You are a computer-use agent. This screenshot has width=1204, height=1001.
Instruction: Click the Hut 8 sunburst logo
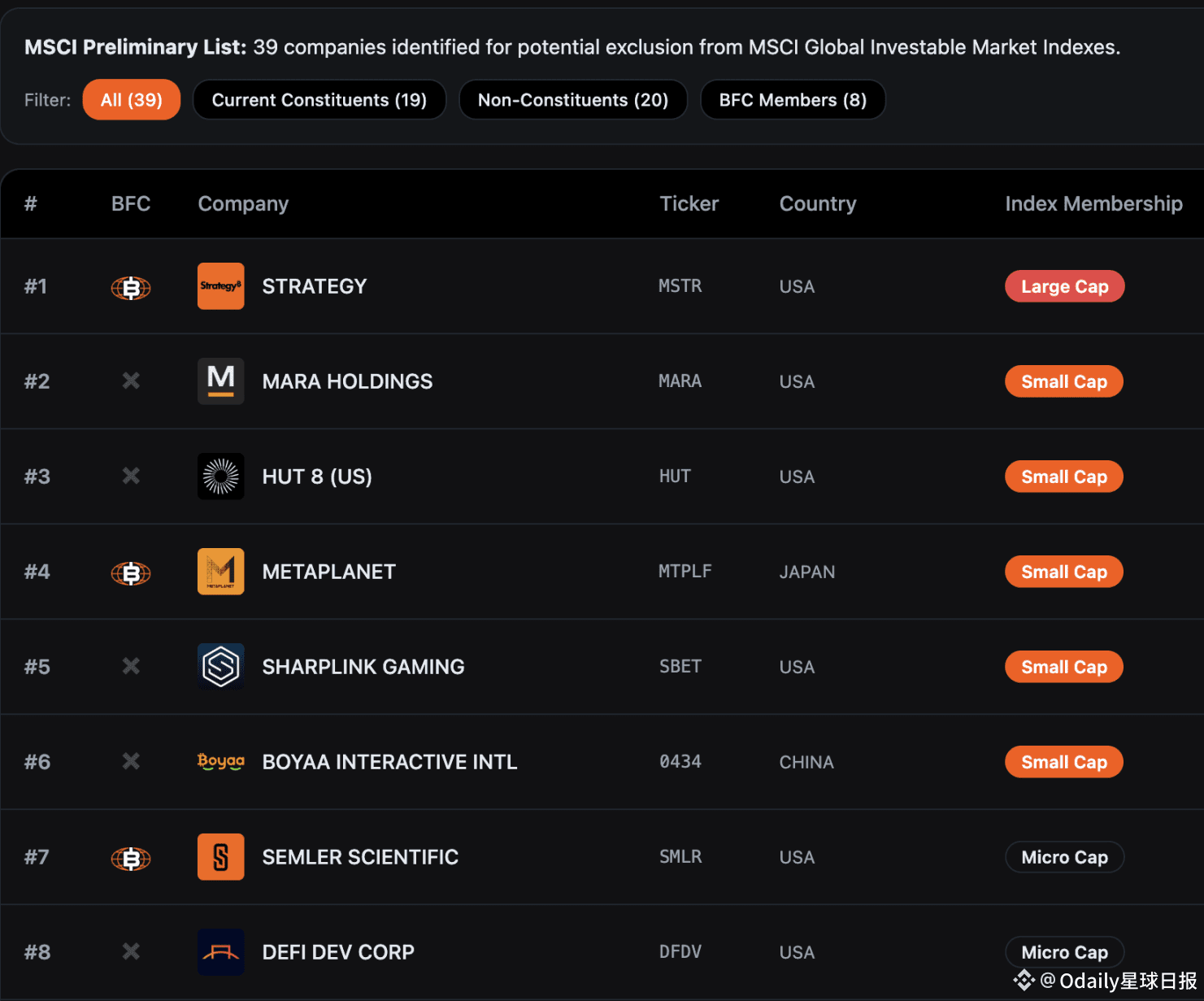click(x=220, y=477)
